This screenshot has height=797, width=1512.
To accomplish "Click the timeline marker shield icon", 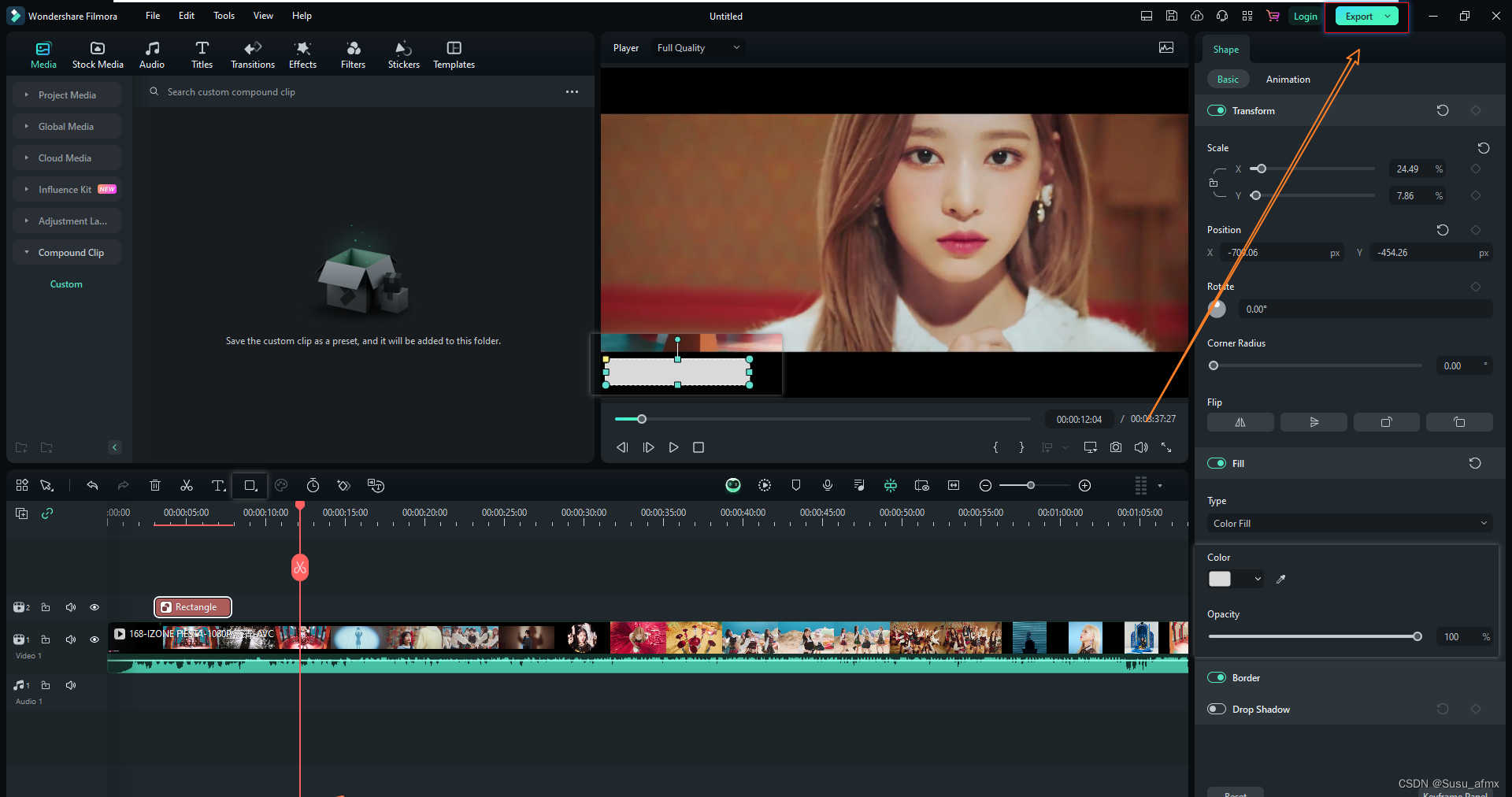I will [x=796, y=486].
